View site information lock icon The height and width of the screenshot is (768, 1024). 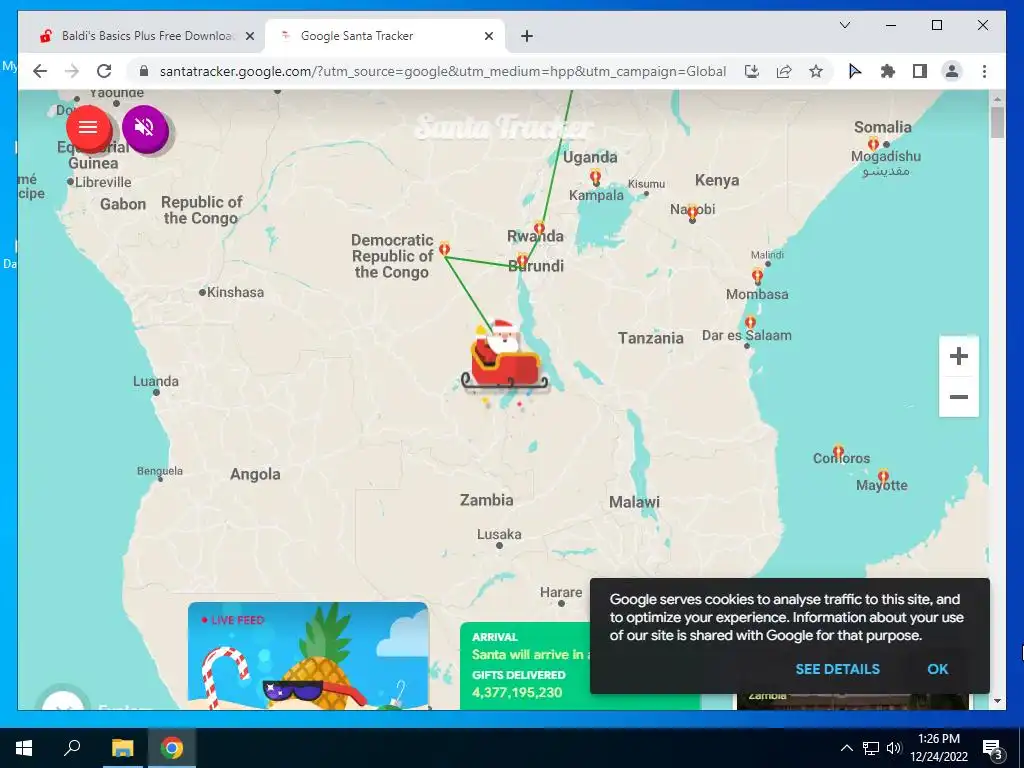coord(144,71)
